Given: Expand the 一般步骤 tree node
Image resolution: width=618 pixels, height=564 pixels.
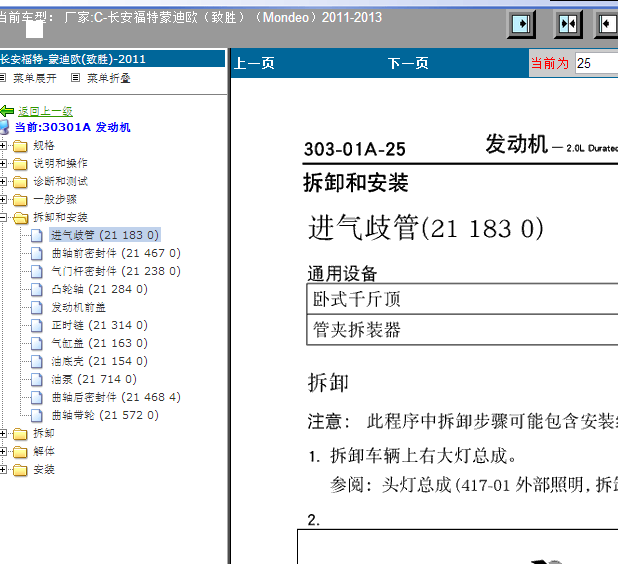Looking at the screenshot, I should 3,199.
